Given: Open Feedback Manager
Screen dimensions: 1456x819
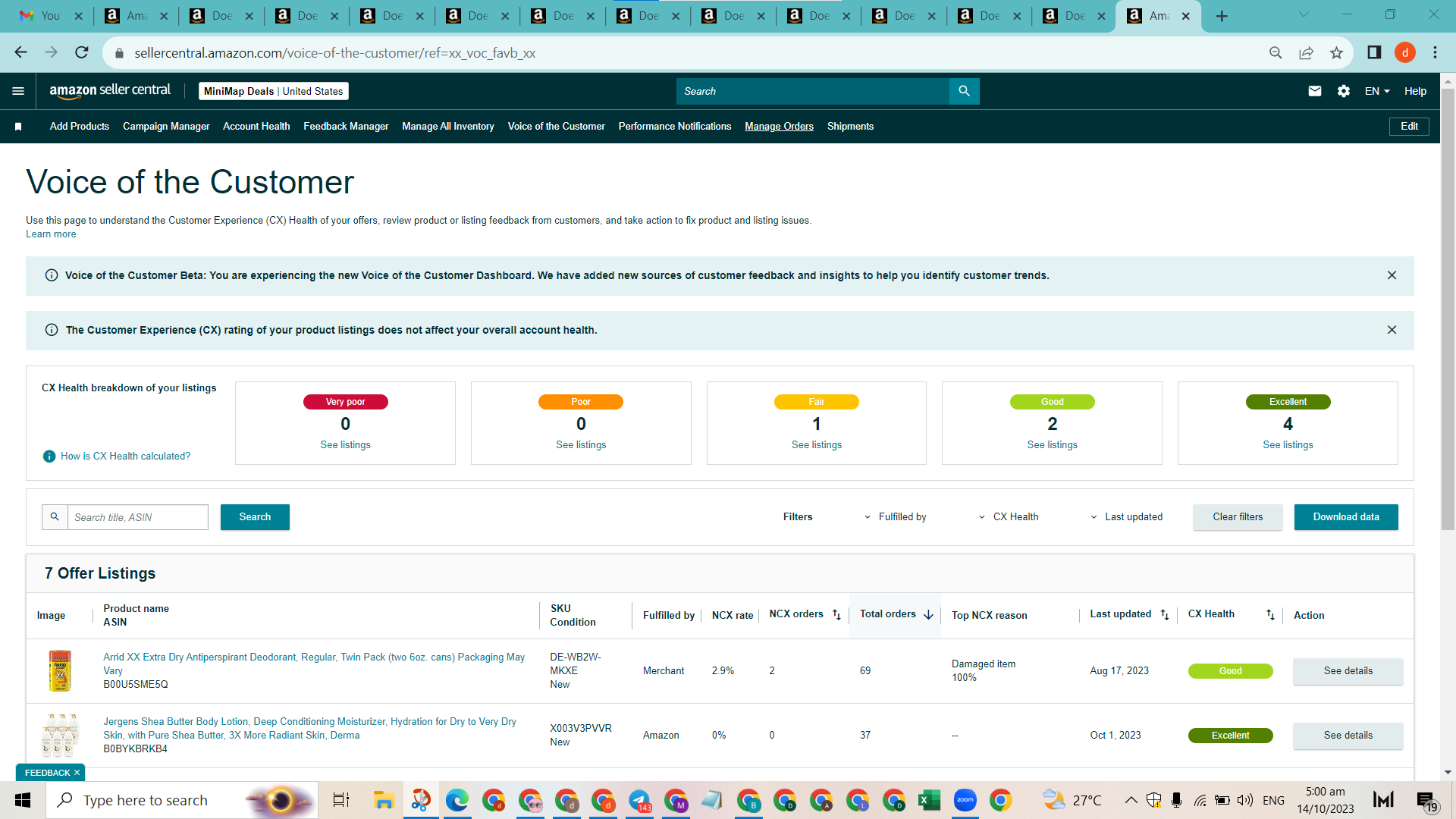Looking at the screenshot, I should (346, 127).
